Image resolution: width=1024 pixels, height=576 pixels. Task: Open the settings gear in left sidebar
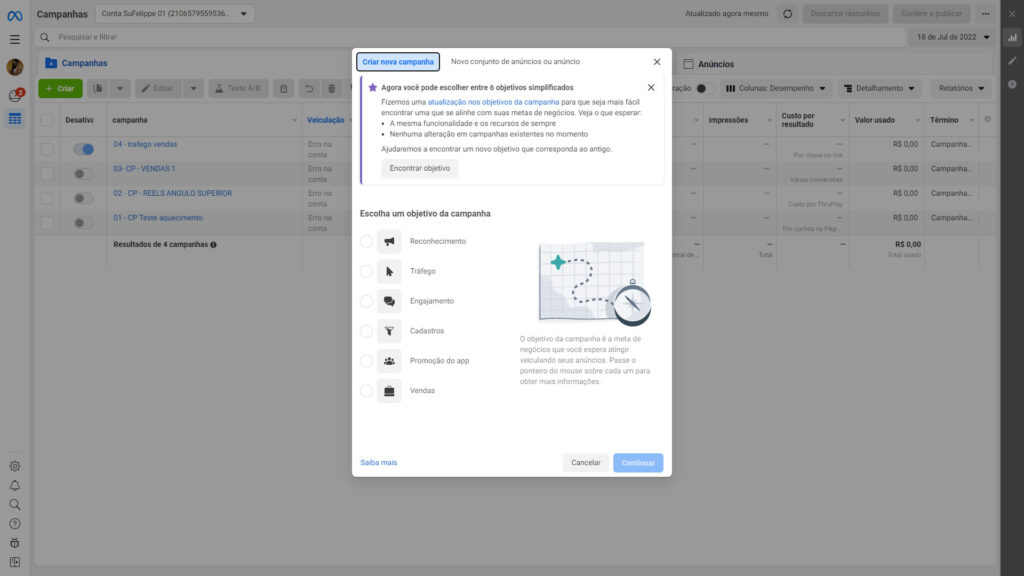(x=14, y=466)
